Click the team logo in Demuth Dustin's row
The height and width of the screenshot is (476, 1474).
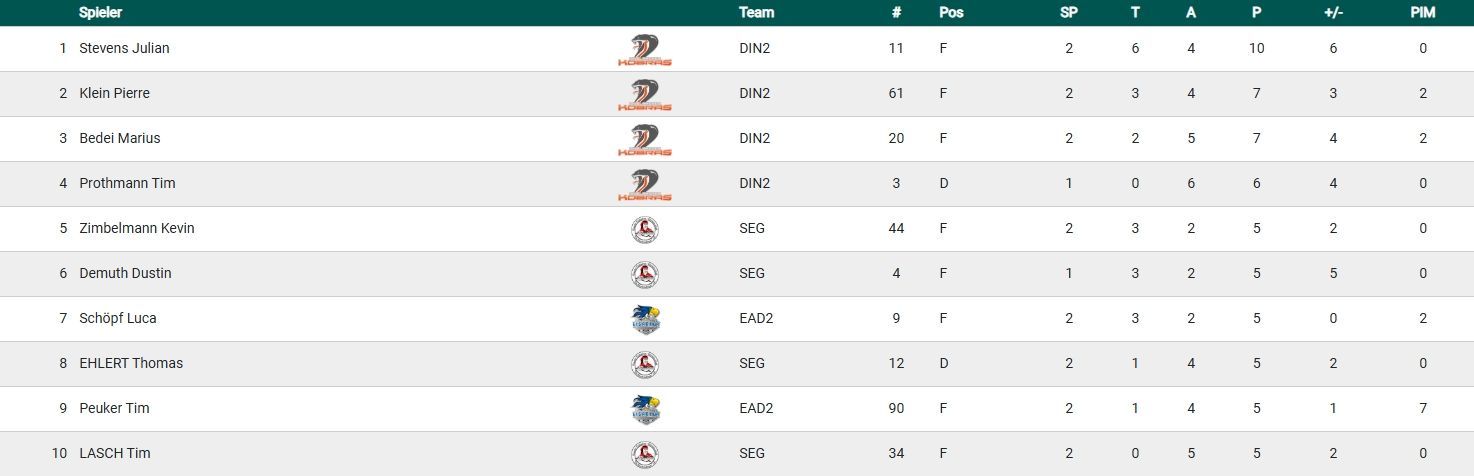pyautogui.click(x=645, y=274)
